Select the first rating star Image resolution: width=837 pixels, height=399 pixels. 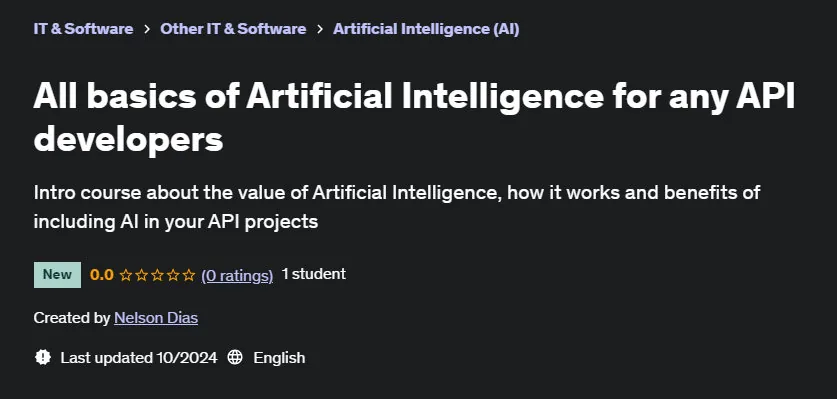125,275
